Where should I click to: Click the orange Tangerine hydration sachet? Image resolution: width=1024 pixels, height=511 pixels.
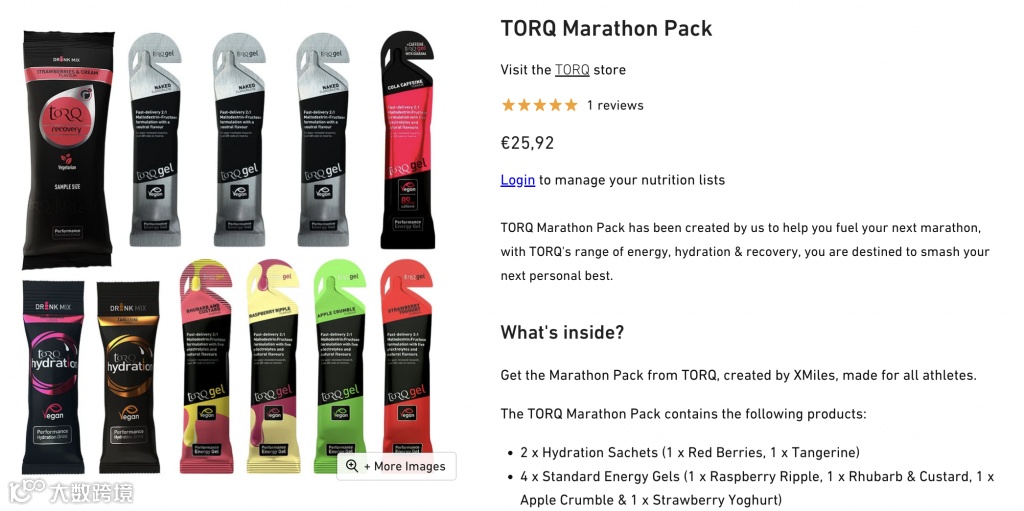point(129,377)
